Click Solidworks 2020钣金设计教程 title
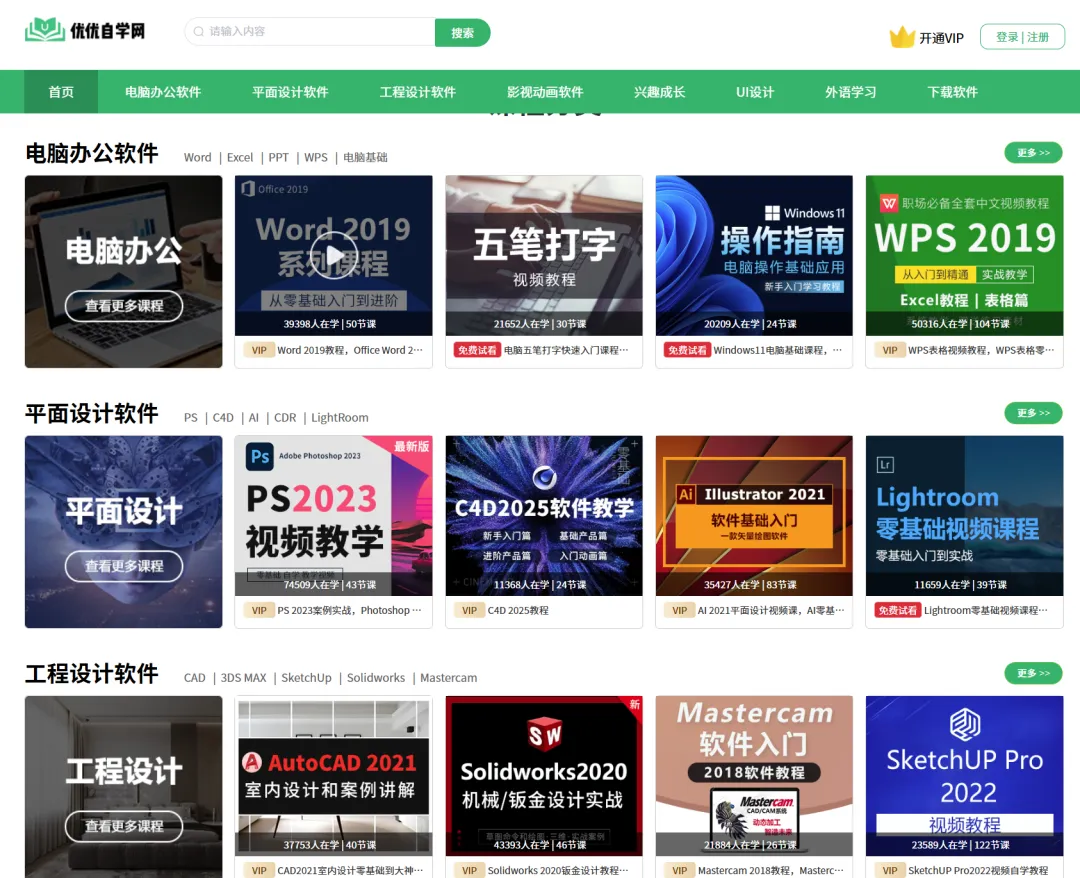Viewport: 1080px width, 878px height. [558, 870]
